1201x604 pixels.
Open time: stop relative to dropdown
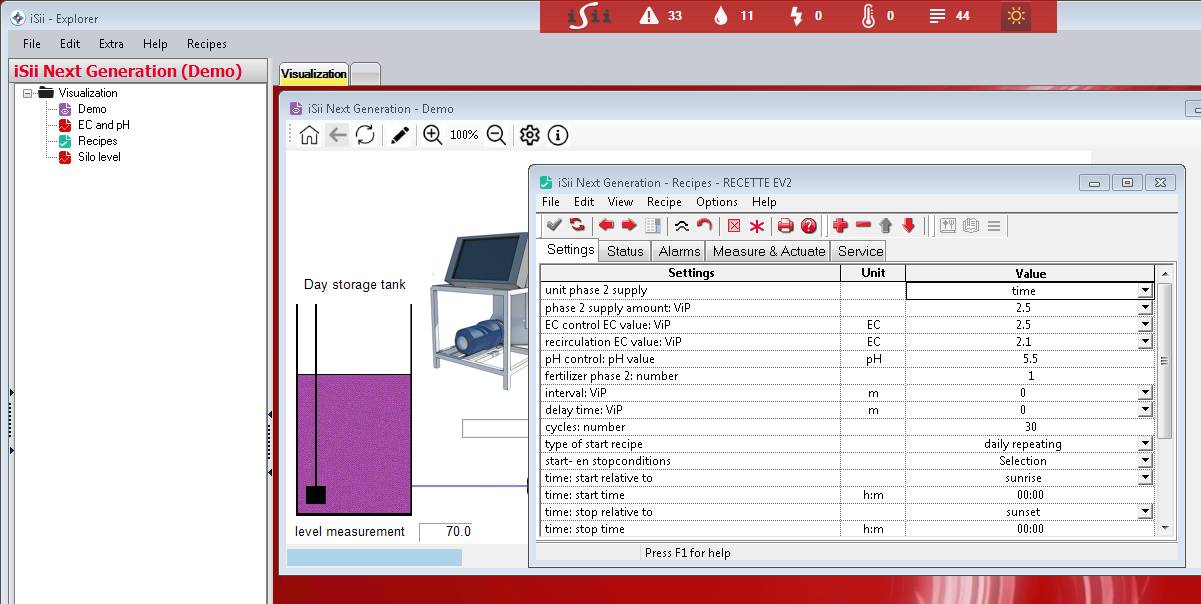pyautogui.click(x=1145, y=512)
